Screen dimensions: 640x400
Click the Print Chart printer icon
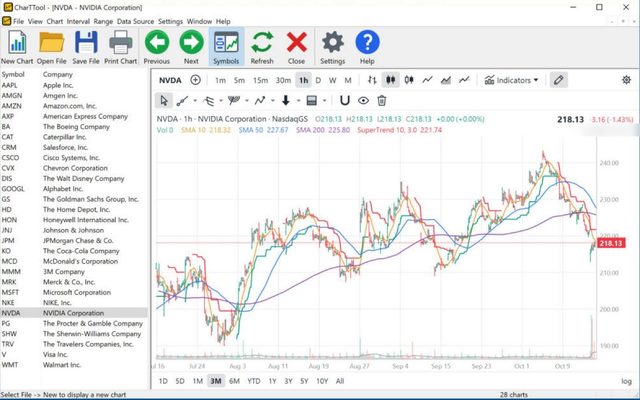121,42
